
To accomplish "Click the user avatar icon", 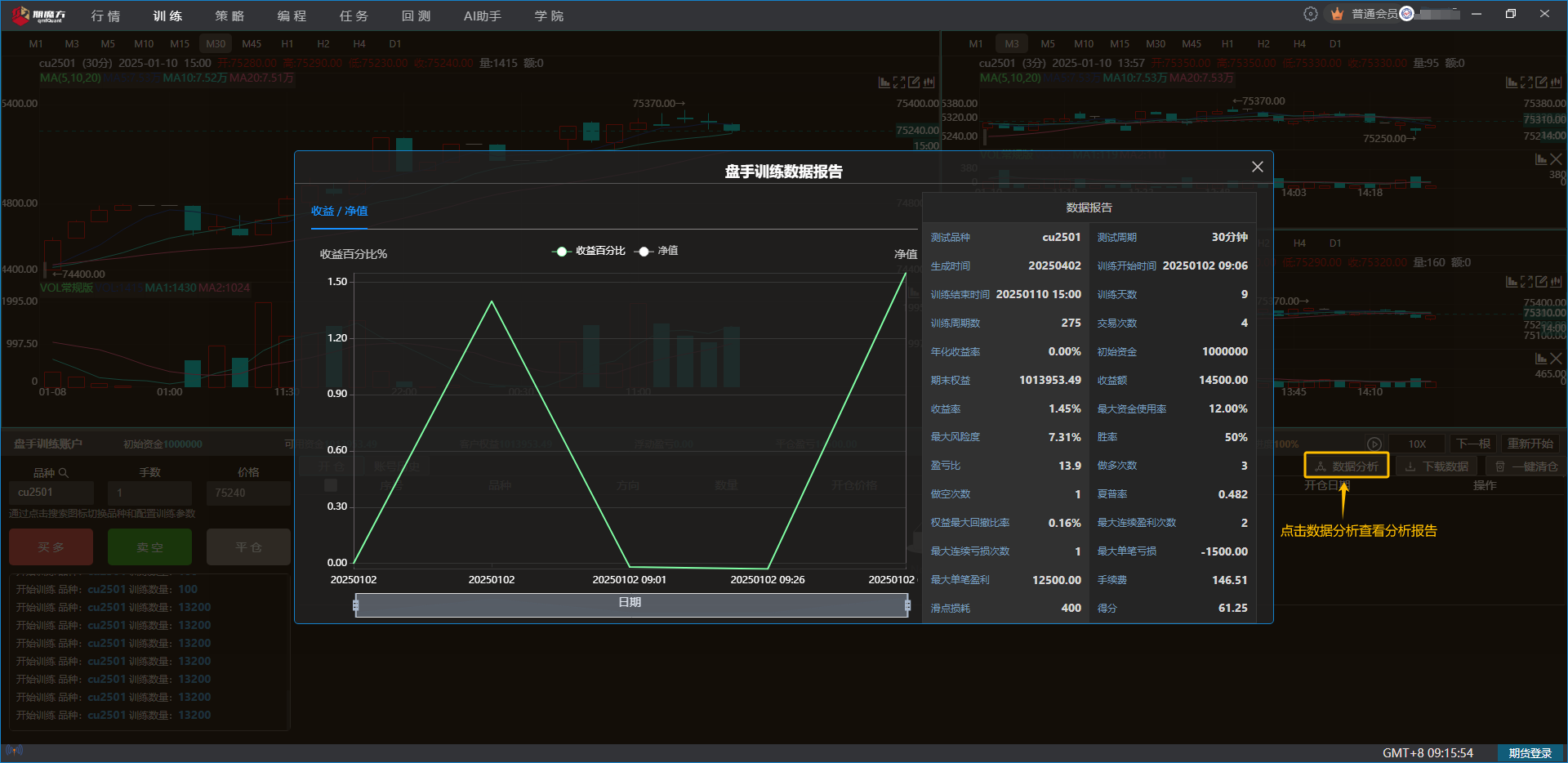I will pyautogui.click(x=1406, y=14).
